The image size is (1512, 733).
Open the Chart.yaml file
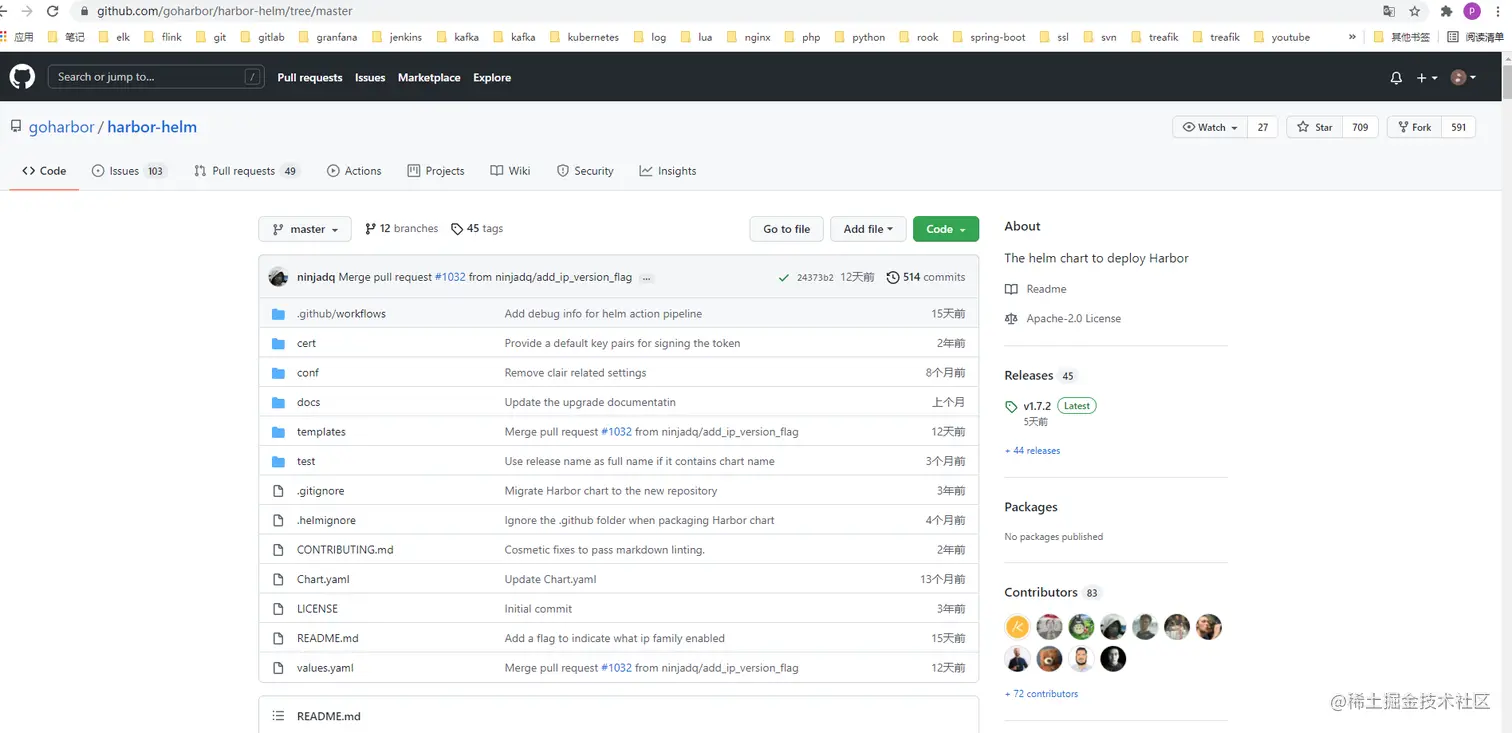click(323, 579)
